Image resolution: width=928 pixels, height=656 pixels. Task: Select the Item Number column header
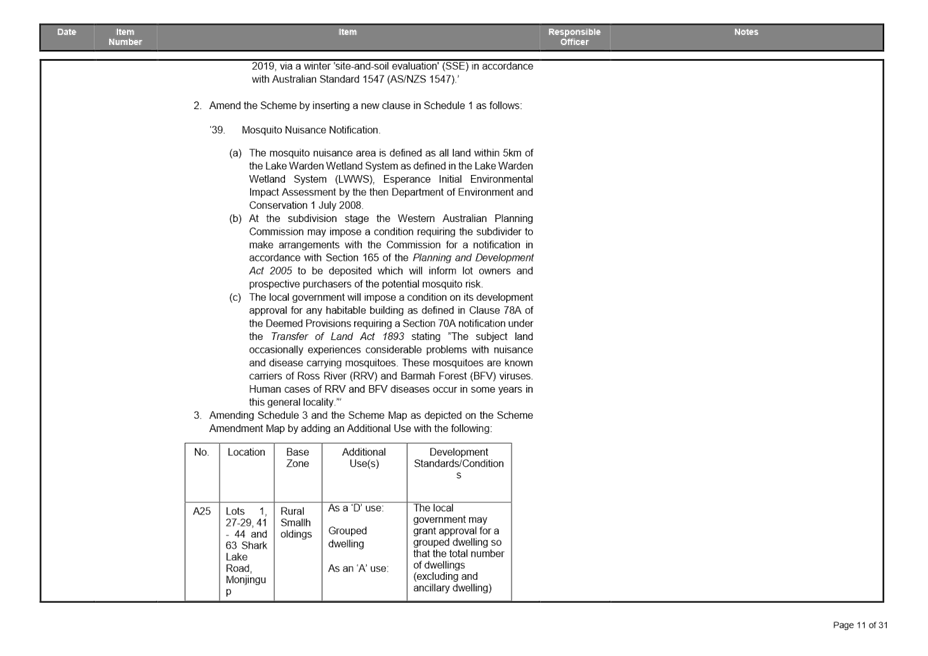click(x=126, y=37)
